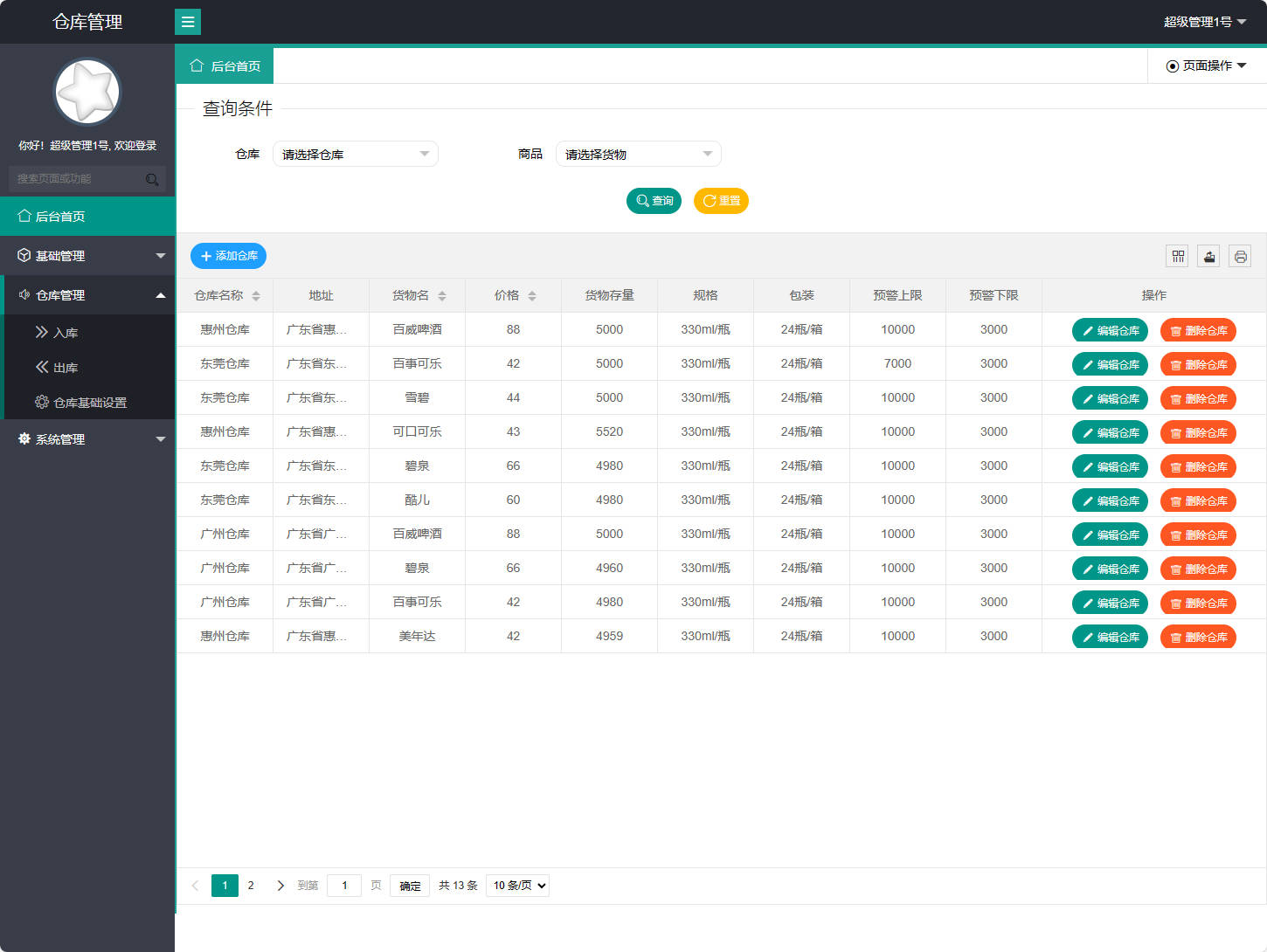Click the search magnifier in the sidebar search box
The width and height of the screenshot is (1267, 952).
pyautogui.click(x=152, y=179)
